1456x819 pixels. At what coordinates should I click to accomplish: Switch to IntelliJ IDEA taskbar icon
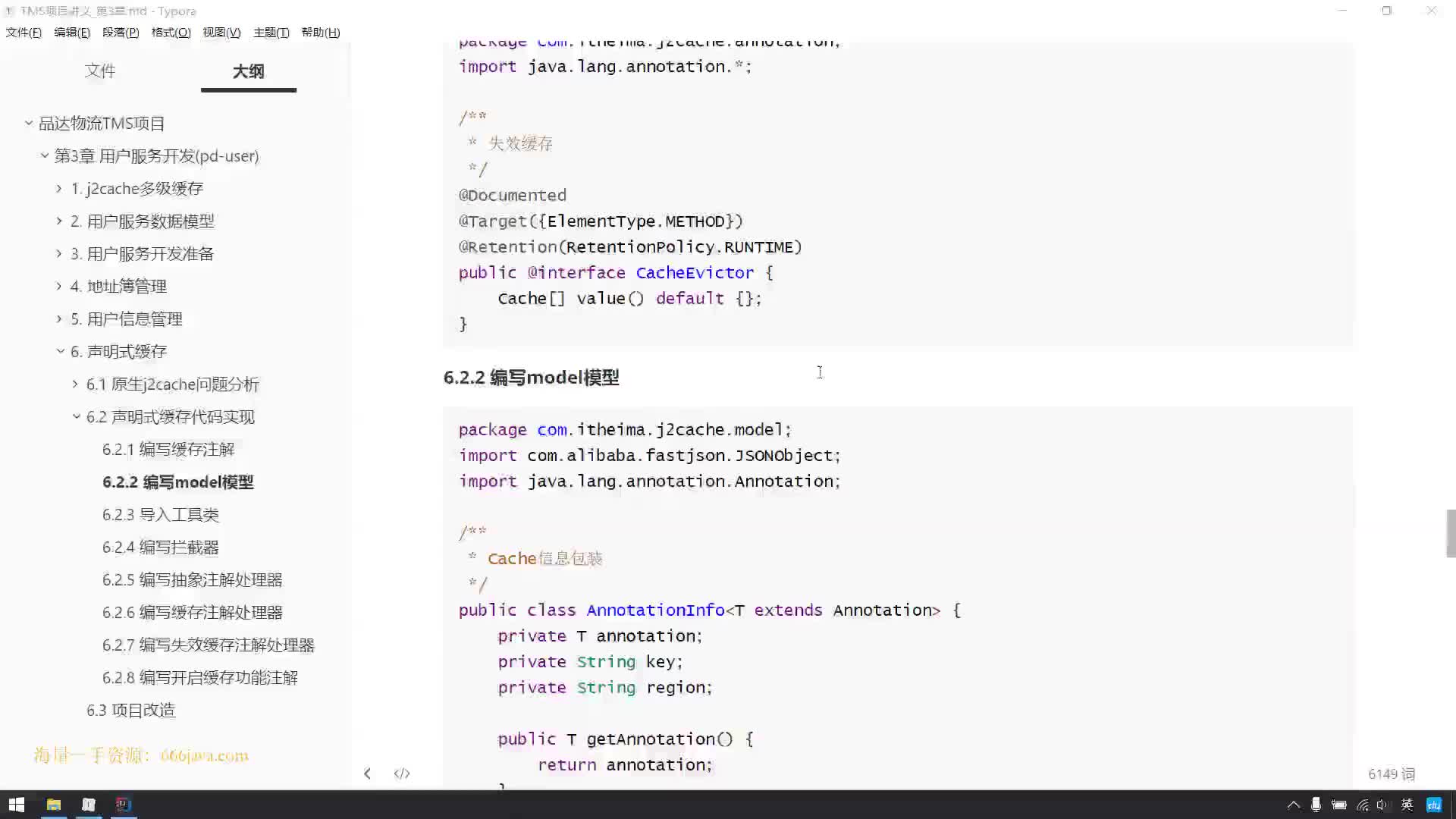point(123,805)
